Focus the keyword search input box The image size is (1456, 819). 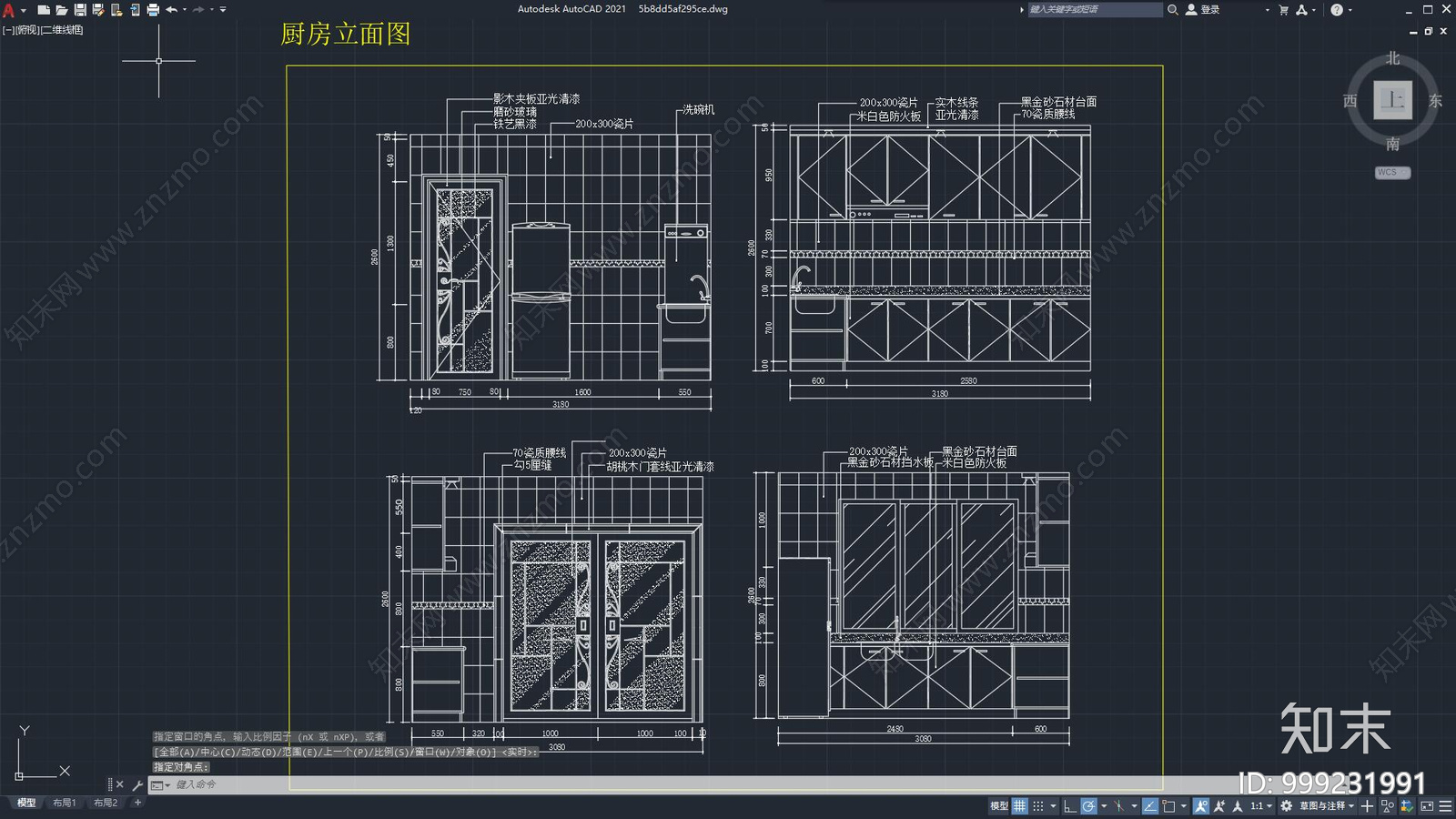[x=1095, y=9]
